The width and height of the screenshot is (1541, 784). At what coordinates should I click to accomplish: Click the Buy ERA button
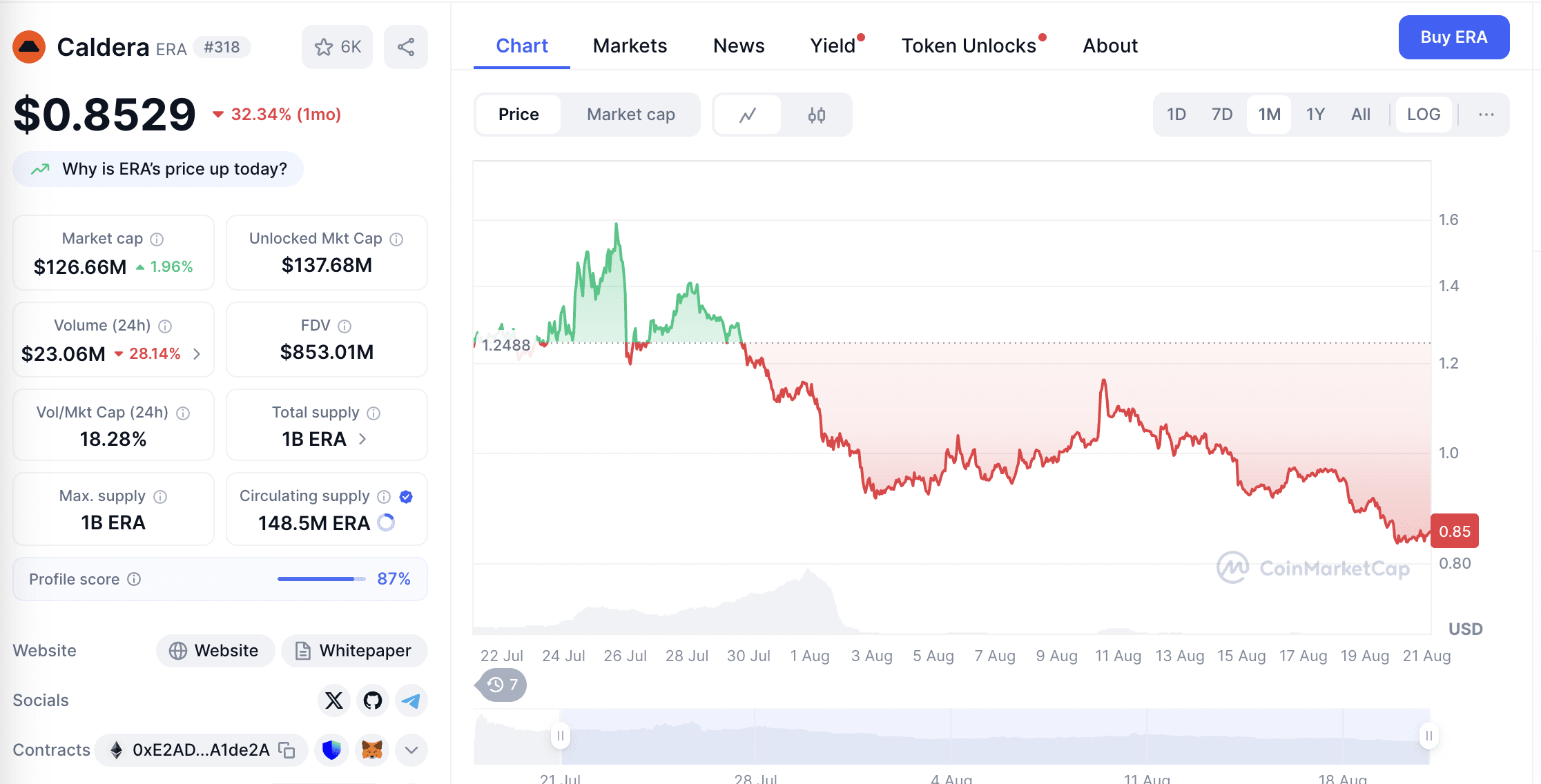click(x=1454, y=37)
